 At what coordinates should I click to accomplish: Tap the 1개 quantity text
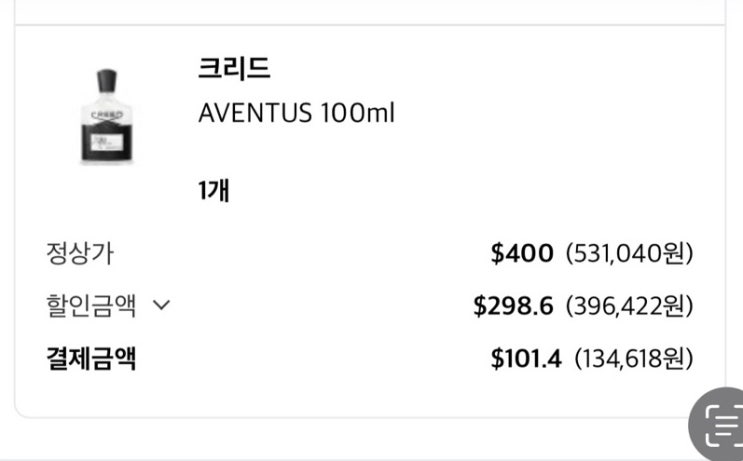point(214,190)
